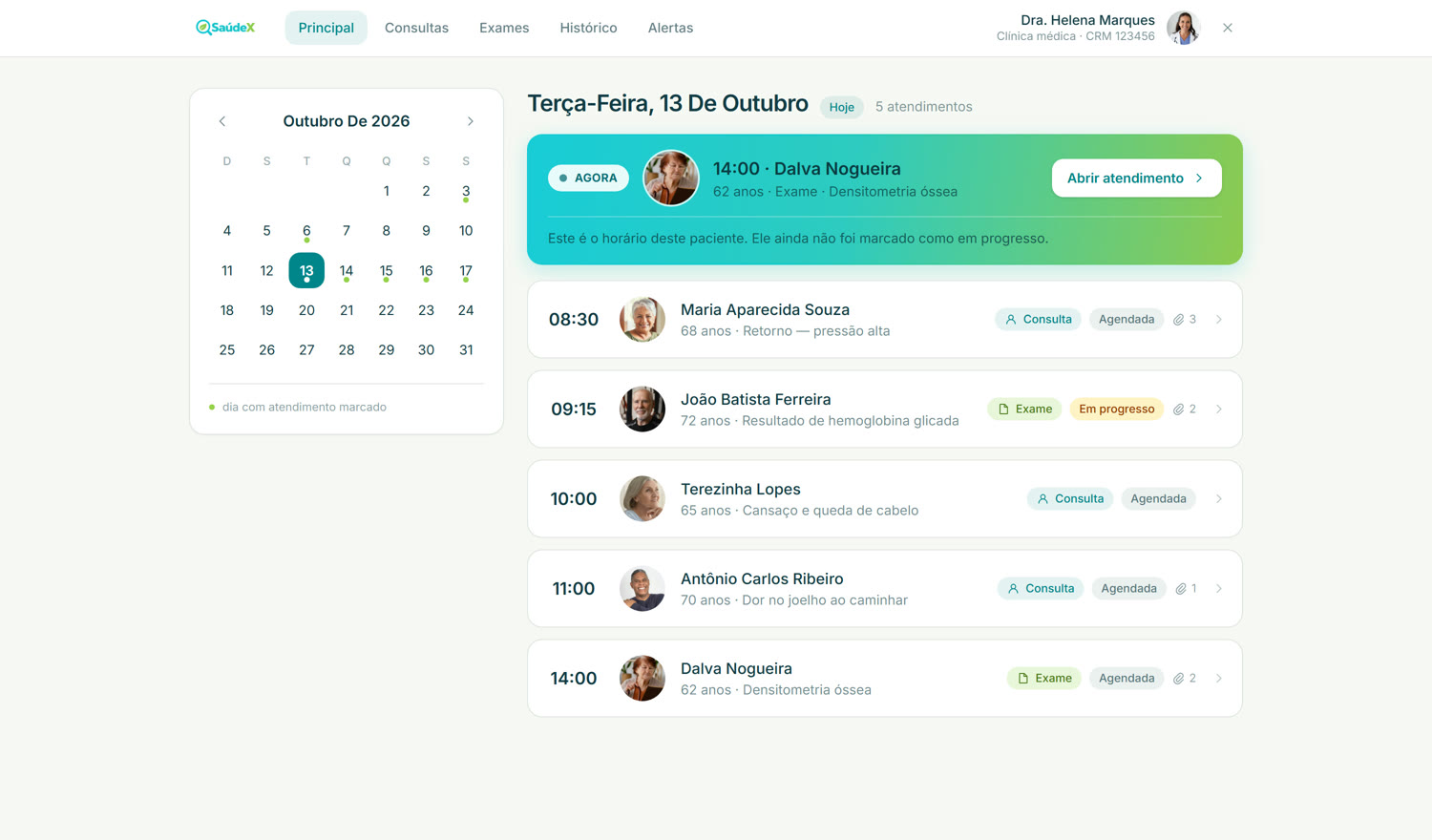Select day 6 in the calendar
The width and height of the screenshot is (1432, 840).
point(306,231)
